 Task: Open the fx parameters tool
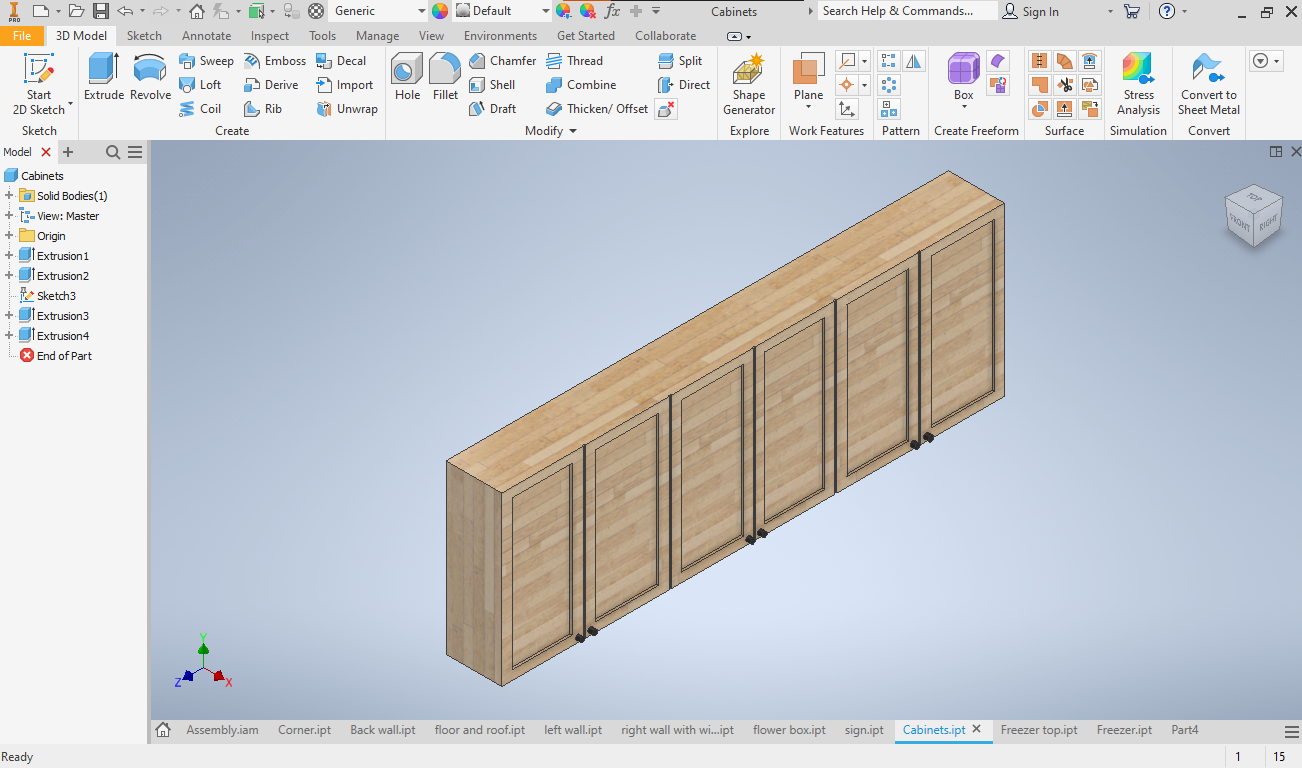pyautogui.click(x=612, y=11)
